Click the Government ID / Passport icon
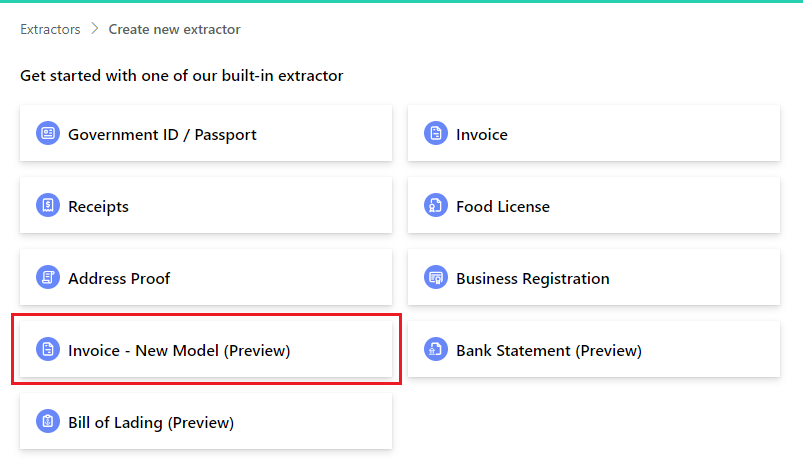The width and height of the screenshot is (803, 471). (48, 134)
